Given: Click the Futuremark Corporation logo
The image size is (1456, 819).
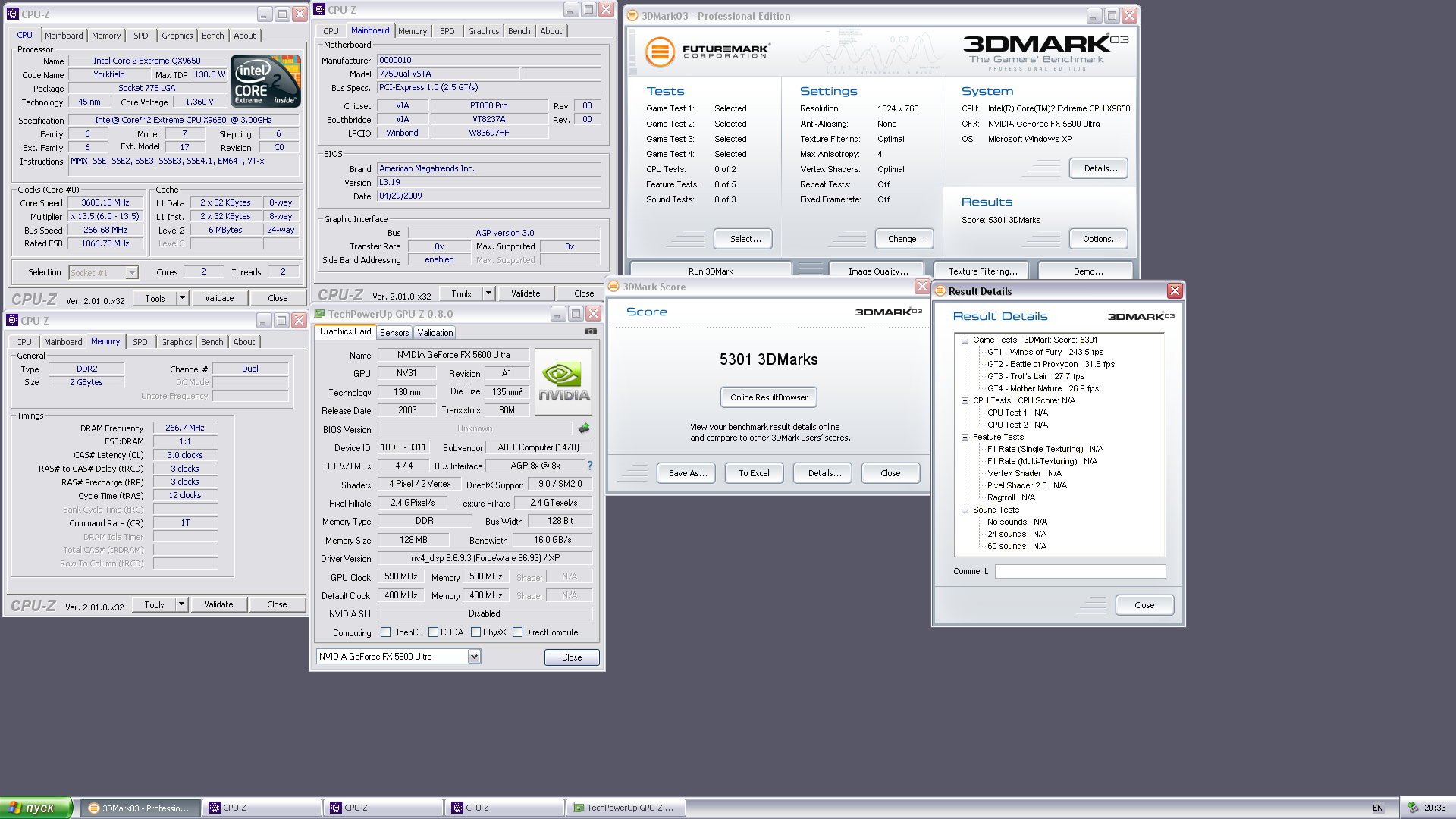Looking at the screenshot, I should (x=707, y=52).
